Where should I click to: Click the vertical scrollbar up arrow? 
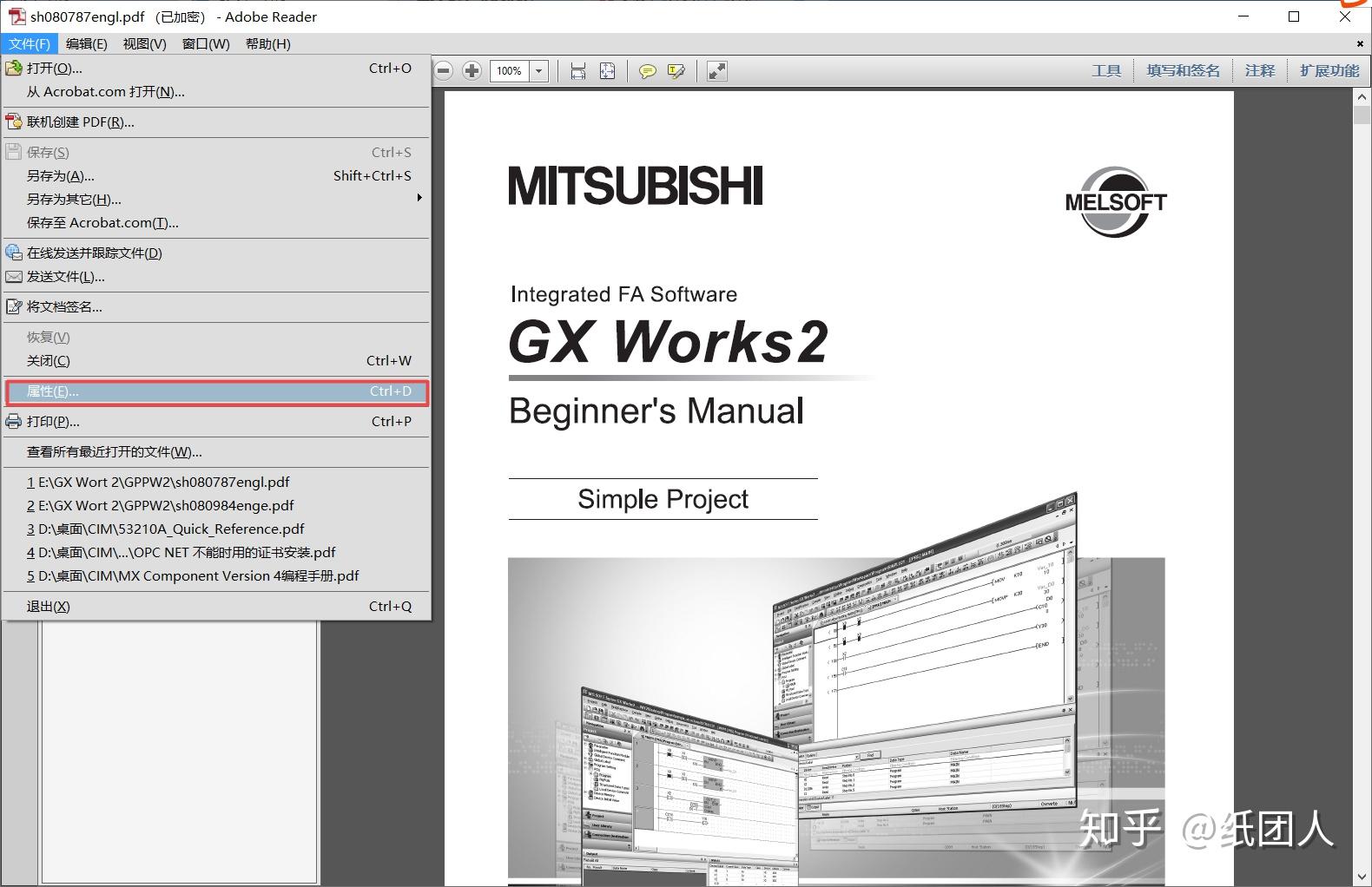pyautogui.click(x=1362, y=97)
